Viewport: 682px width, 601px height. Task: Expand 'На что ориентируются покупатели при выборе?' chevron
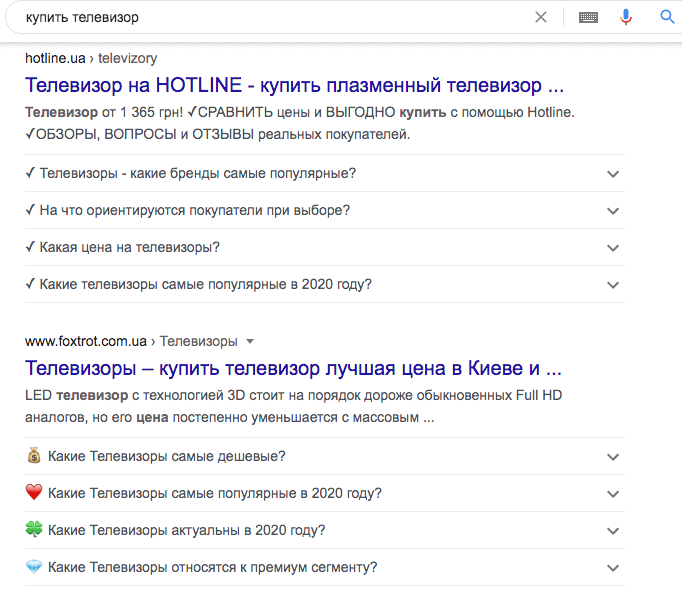coord(613,211)
